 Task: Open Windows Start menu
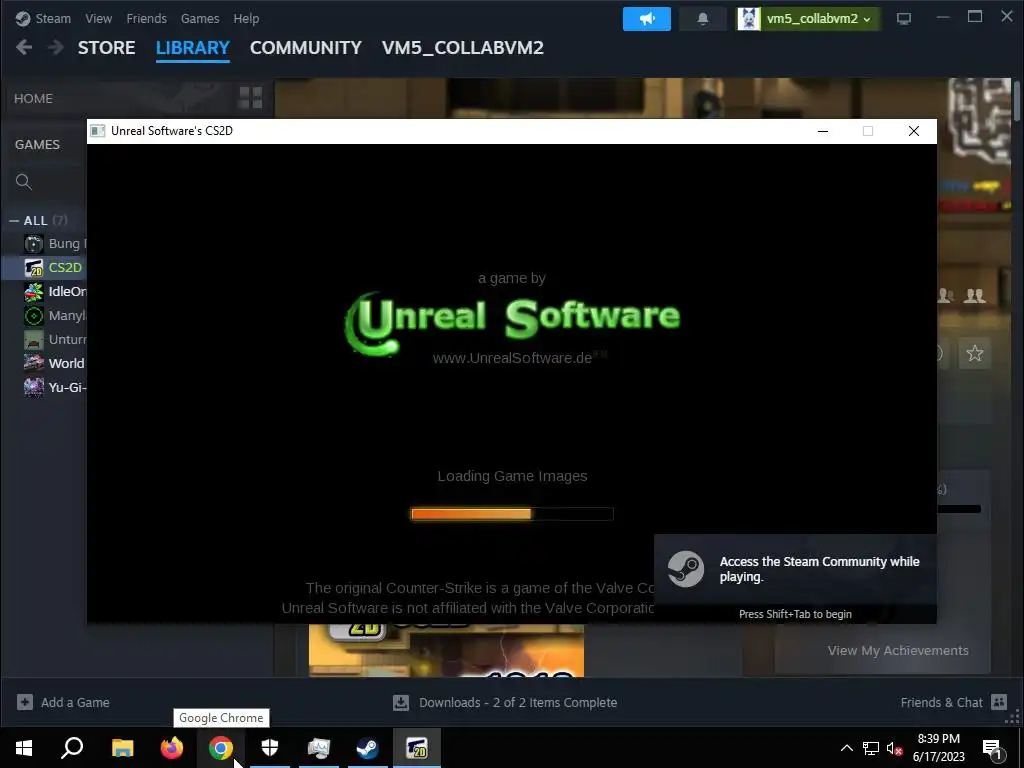point(24,748)
